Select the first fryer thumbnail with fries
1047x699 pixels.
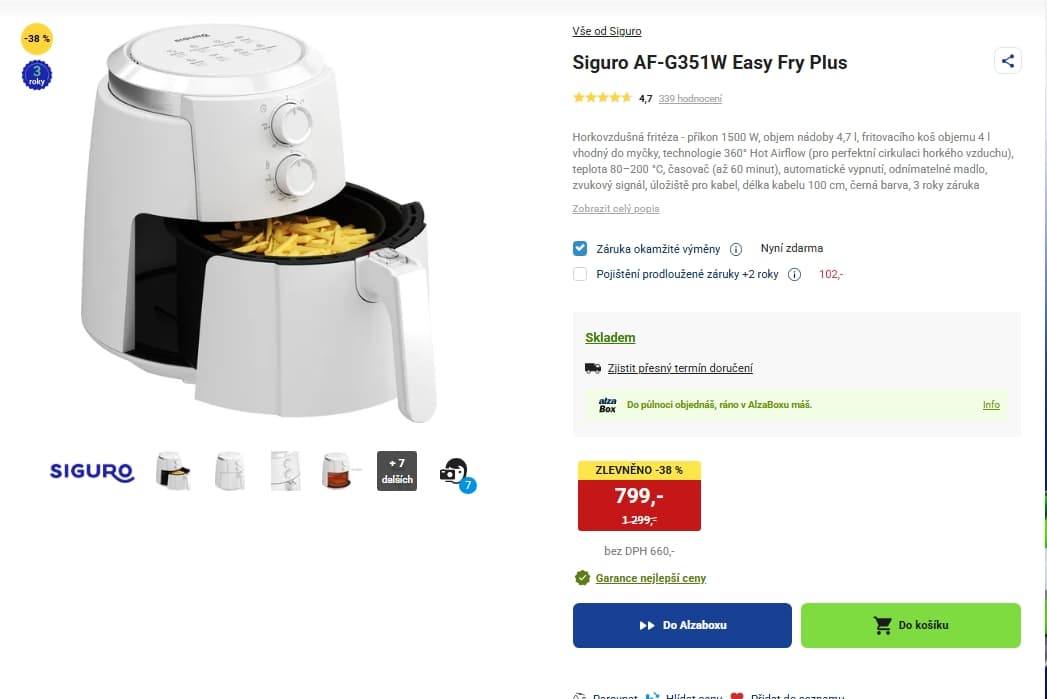click(173, 471)
